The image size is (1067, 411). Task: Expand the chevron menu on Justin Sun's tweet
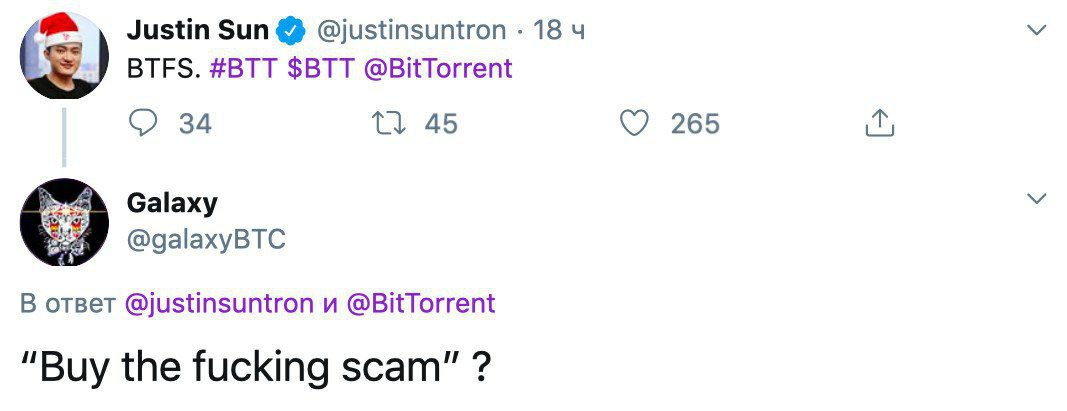(x=1036, y=30)
